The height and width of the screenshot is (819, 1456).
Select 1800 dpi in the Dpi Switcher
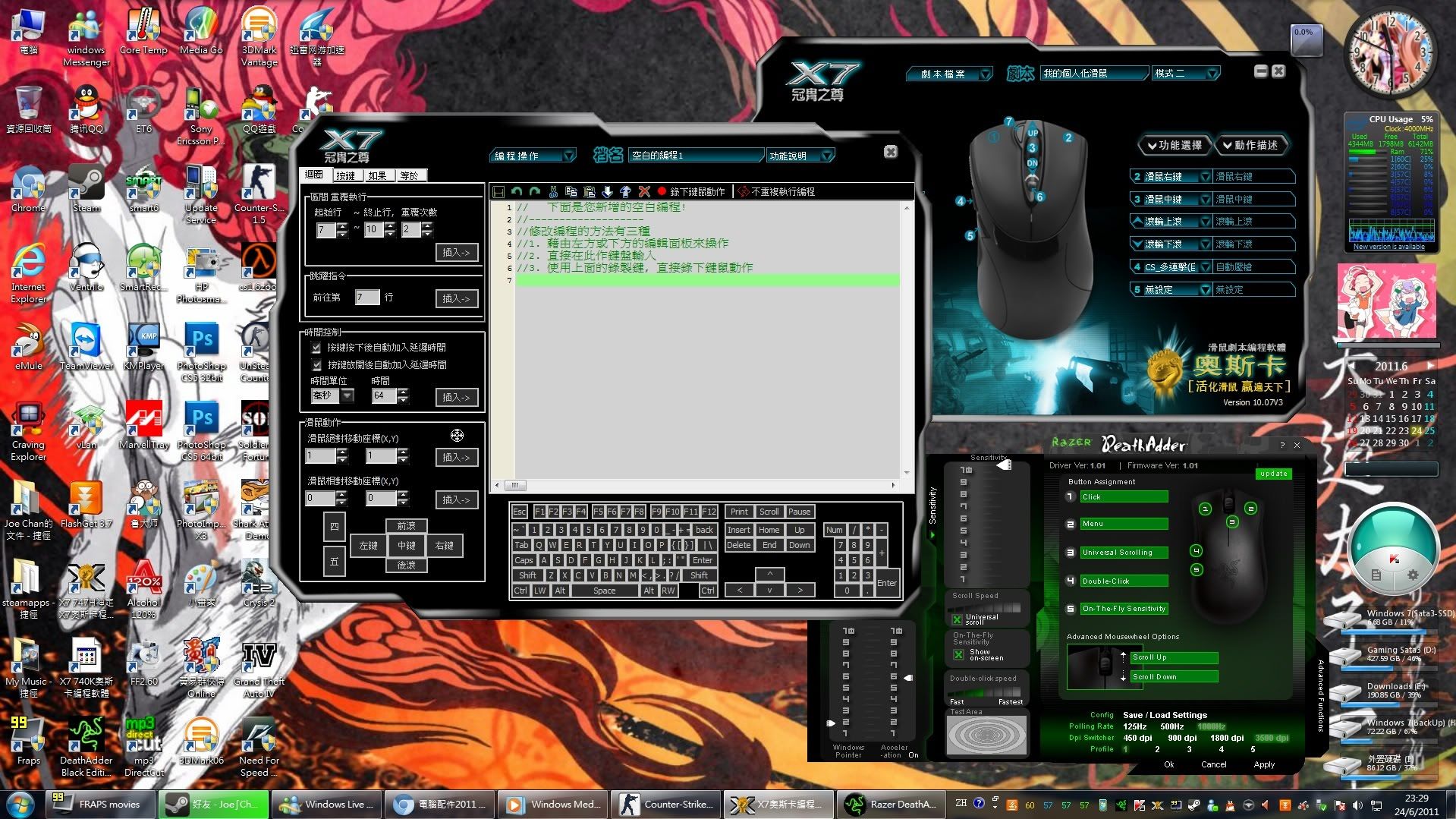click(x=1227, y=738)
